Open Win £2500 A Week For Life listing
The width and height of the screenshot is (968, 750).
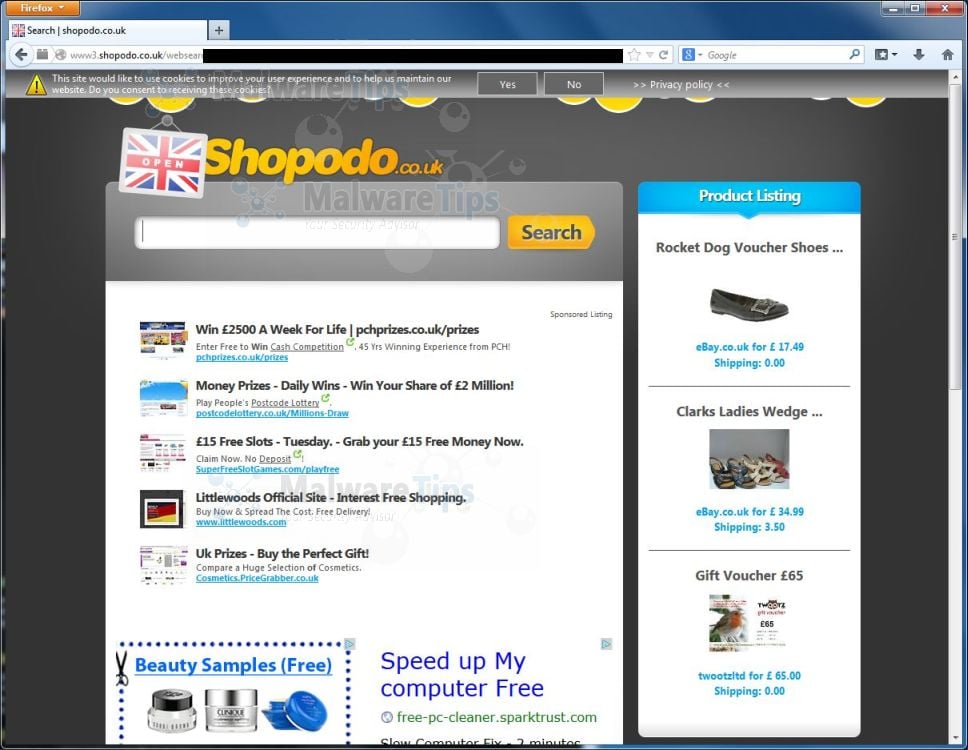coord(337,330)
